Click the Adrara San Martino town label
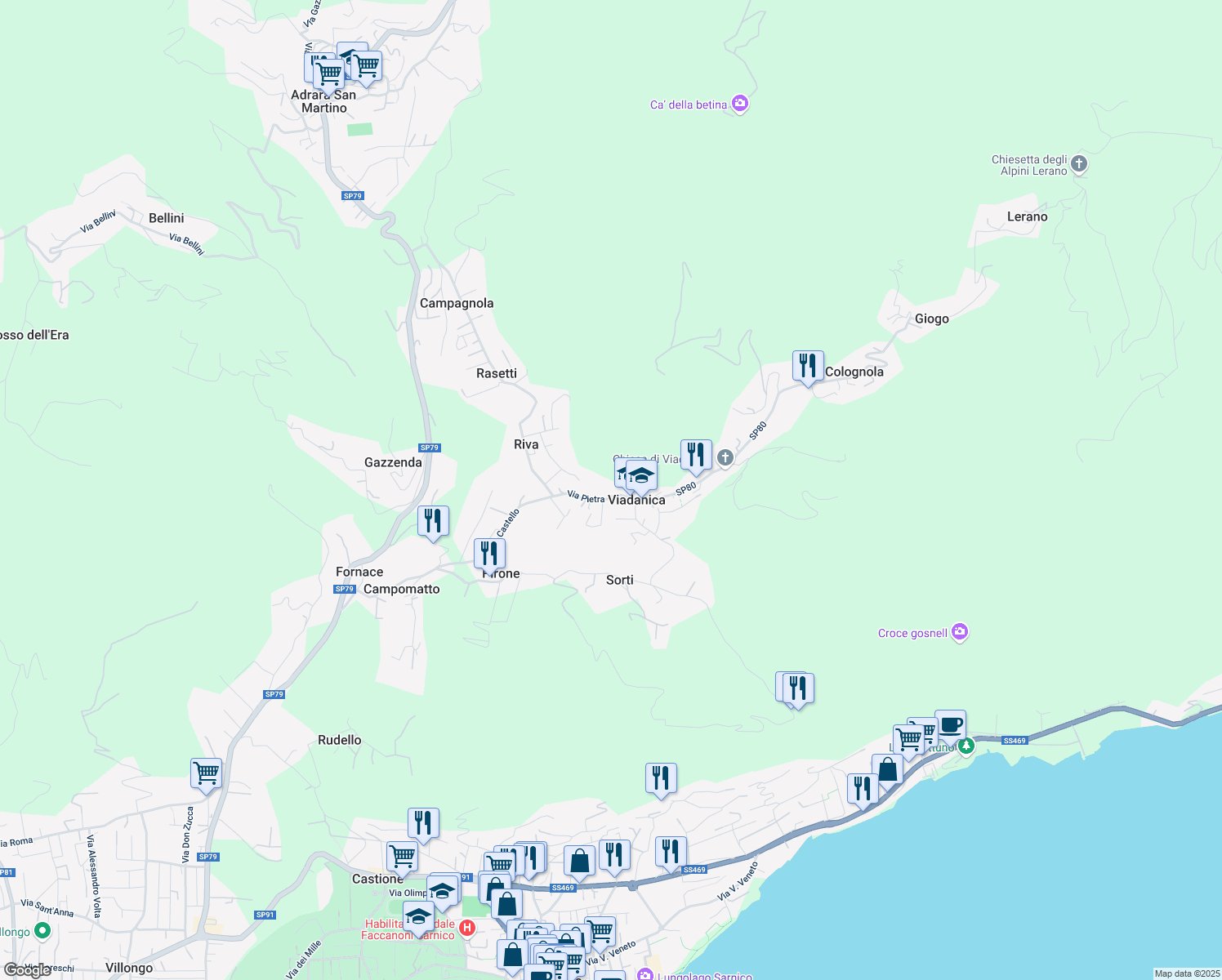The width and height of the screenshot is (1222, 980). (323, 101)
